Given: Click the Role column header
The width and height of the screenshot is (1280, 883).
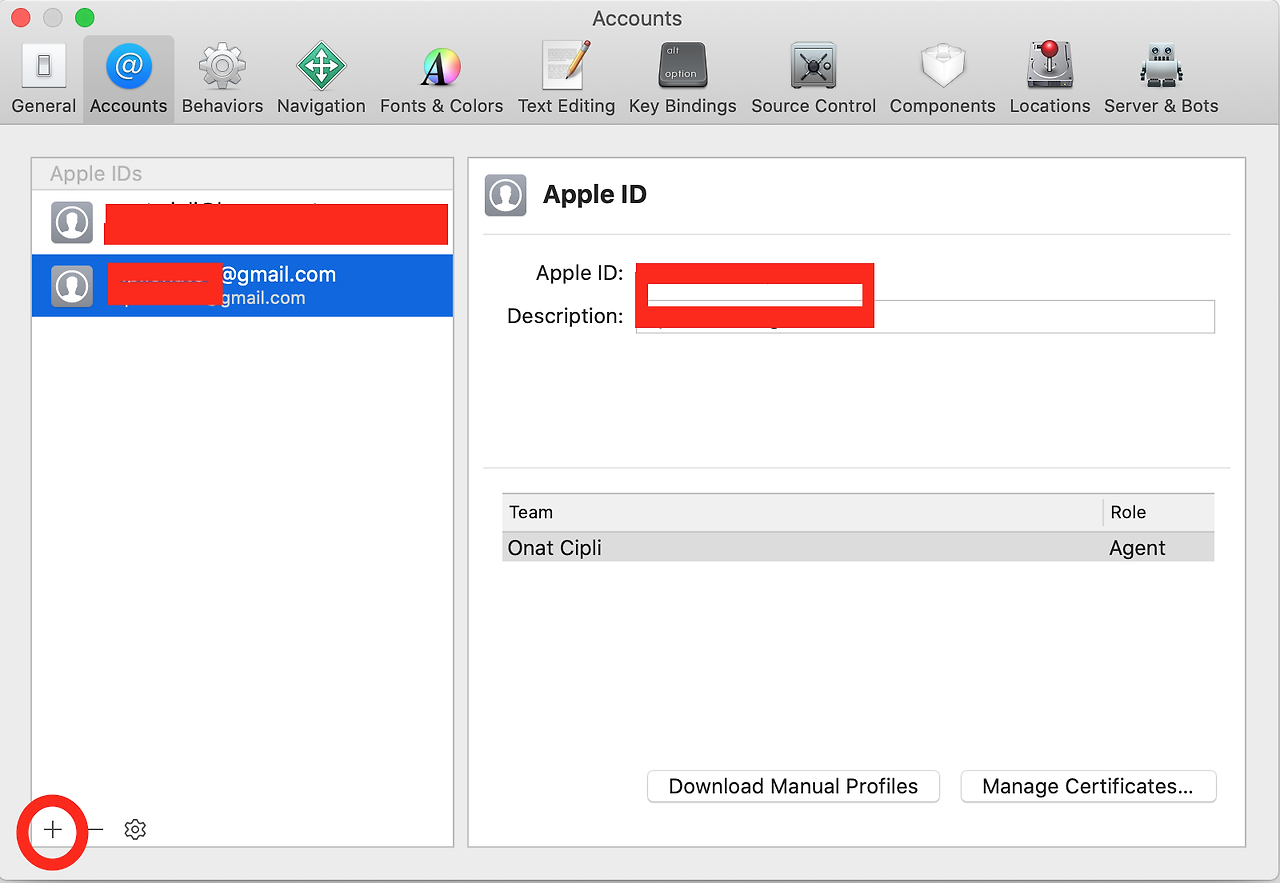Looking at the screenshot, I should [1159, 512].
